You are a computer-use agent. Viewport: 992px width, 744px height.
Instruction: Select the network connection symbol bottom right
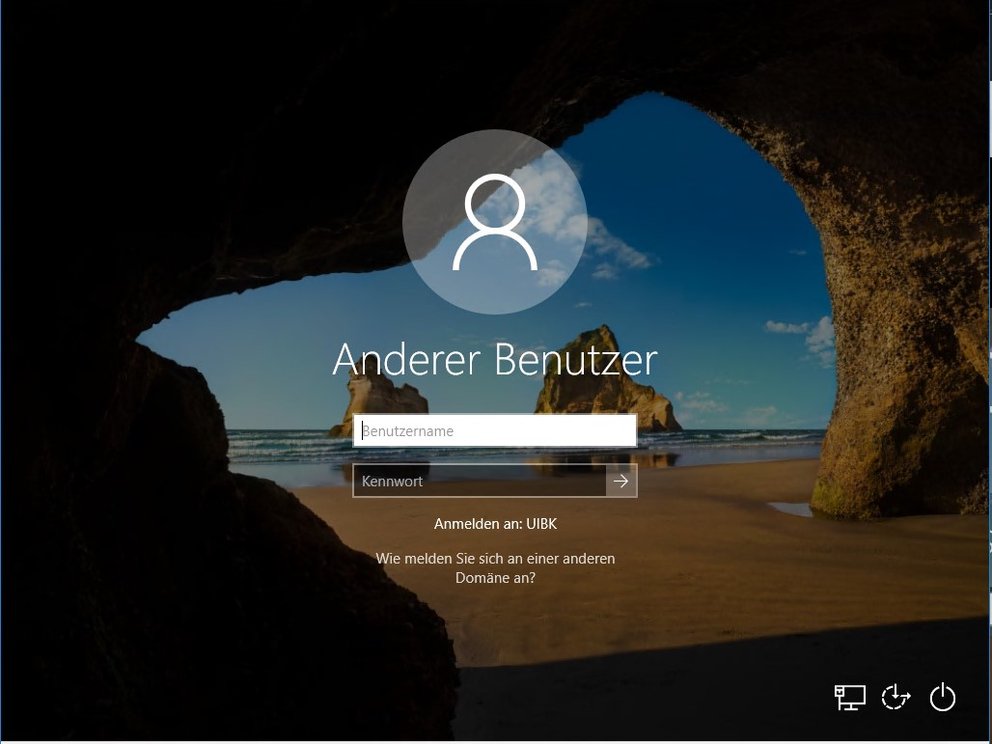tap(849, 697)
